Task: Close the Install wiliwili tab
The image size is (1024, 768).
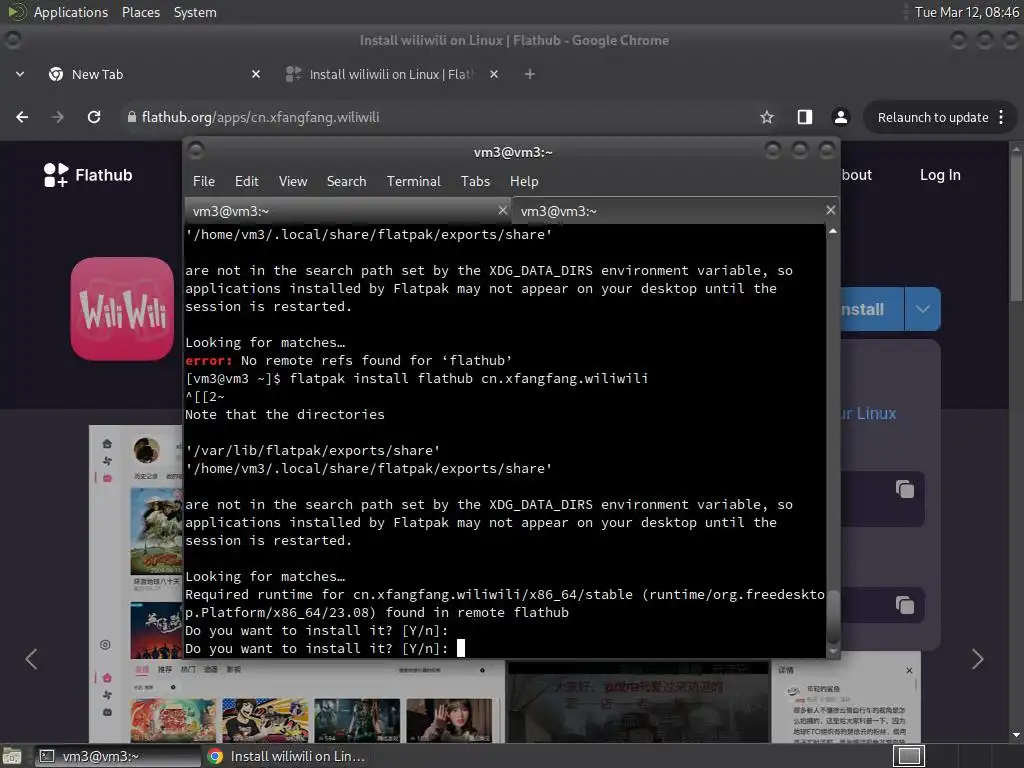Action: point(494,74)
